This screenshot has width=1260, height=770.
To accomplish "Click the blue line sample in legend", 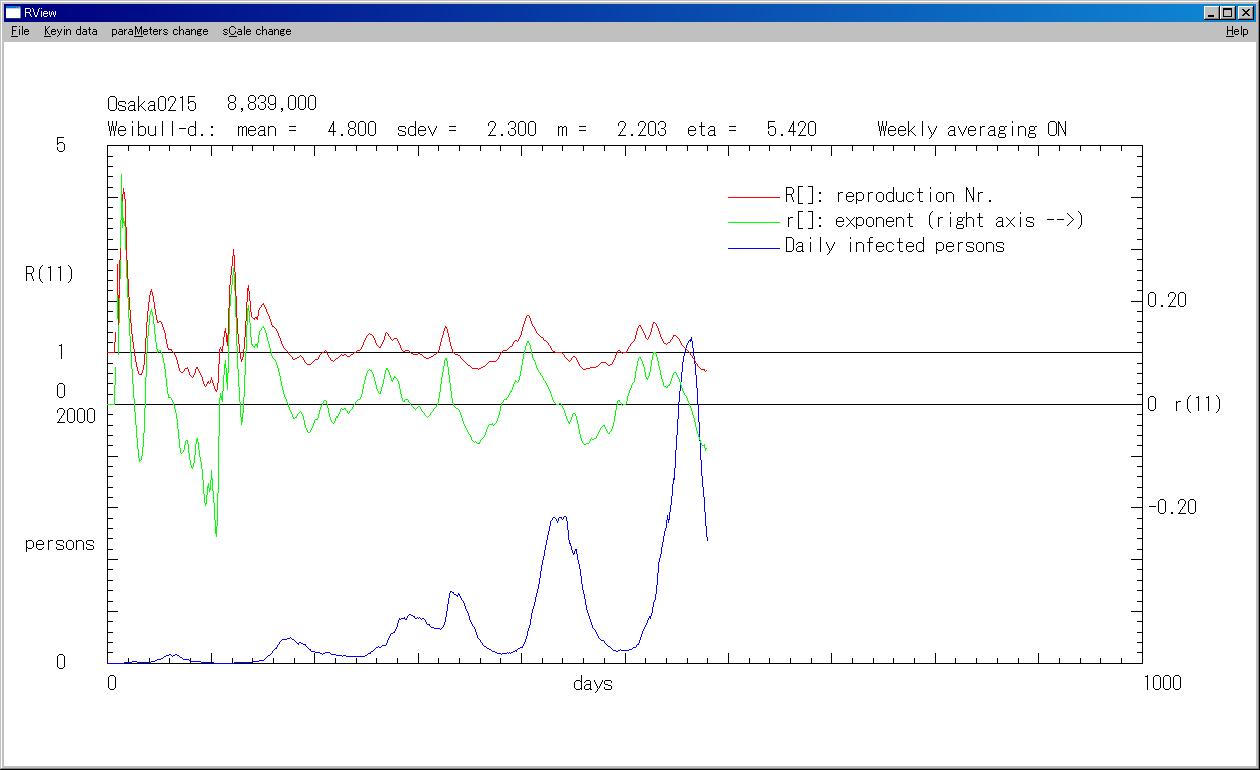I will coord(754,247).
